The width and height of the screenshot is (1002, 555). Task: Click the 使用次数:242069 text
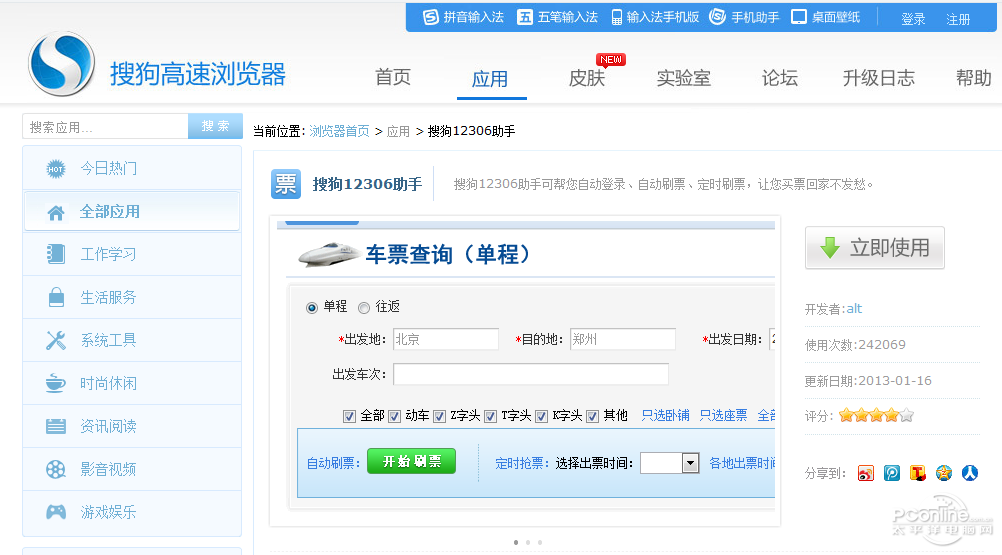[x=855, y=345]
